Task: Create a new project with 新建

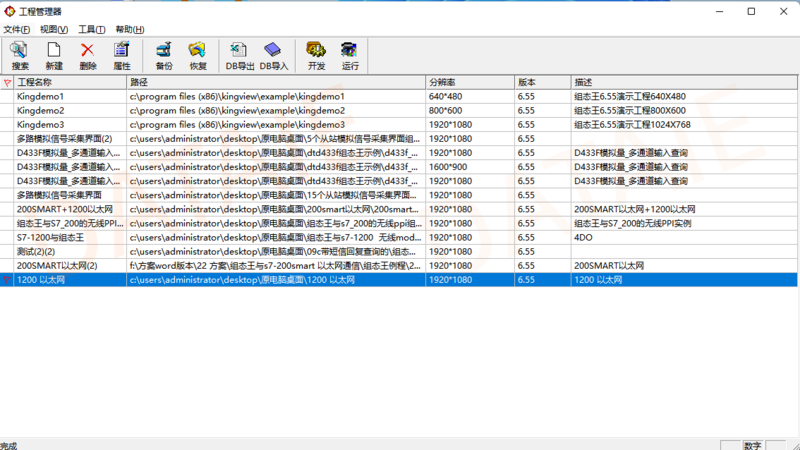Action: coord(54,56)
